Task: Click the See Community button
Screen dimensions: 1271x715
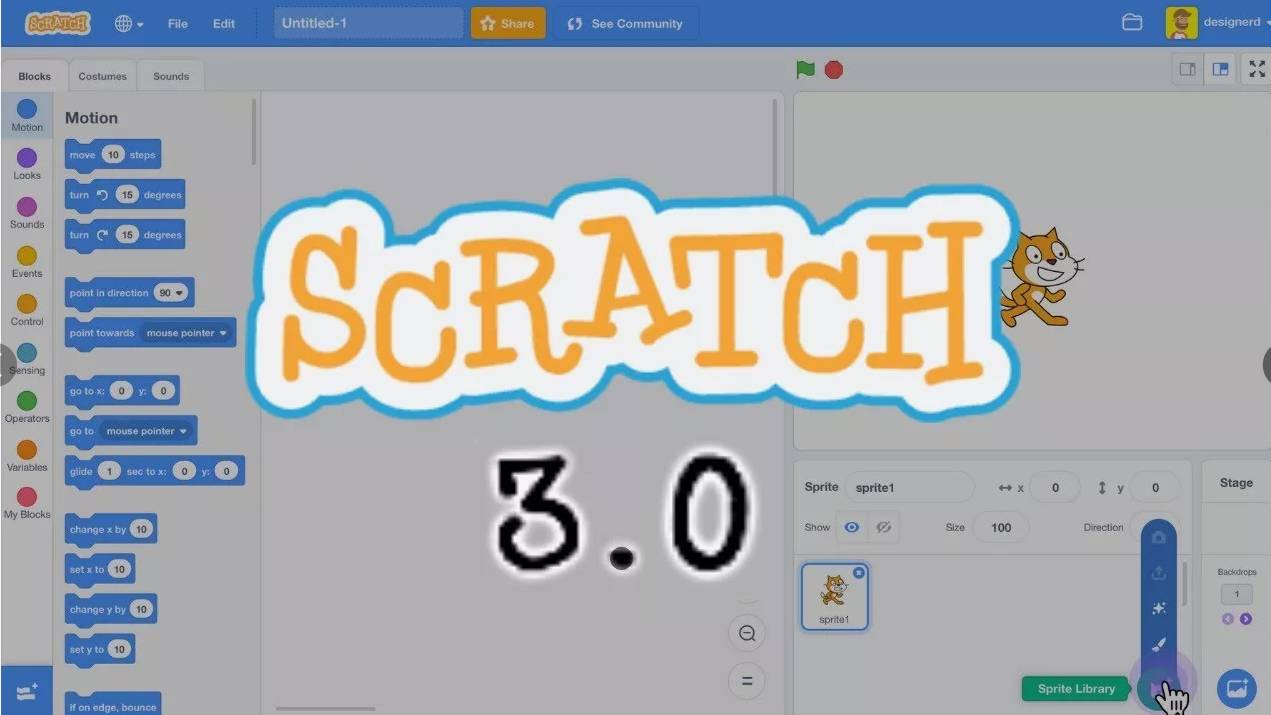Action: point(625,23)
